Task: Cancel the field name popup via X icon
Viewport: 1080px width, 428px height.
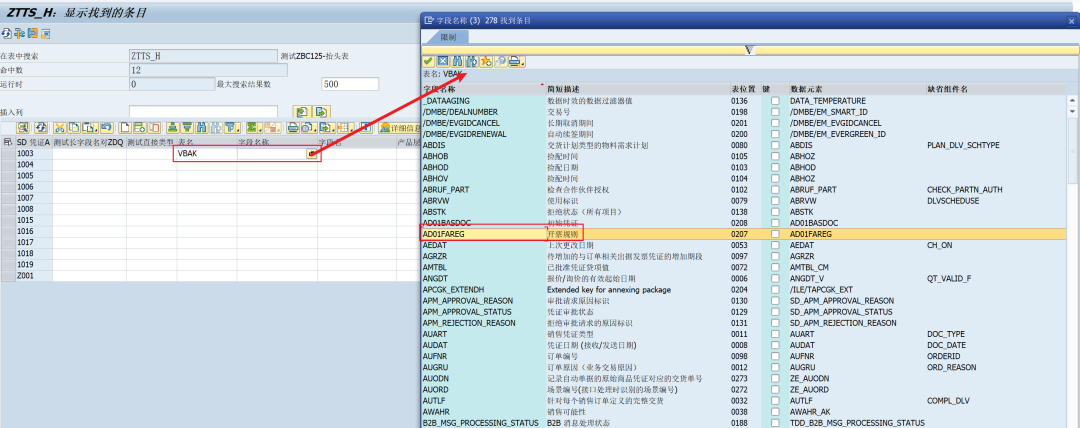Action: pyautogui.click(x=443, y=62)
